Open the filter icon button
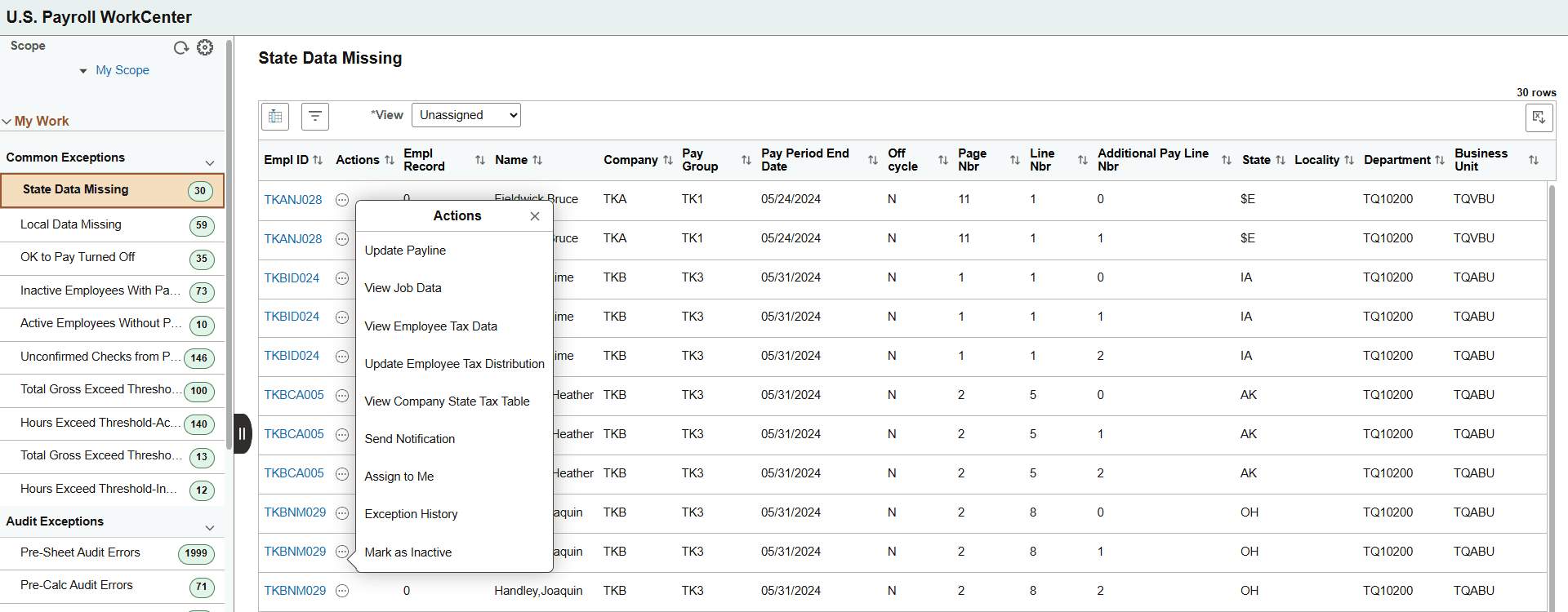The image size is (1568, 612). click(x=315, y=117)
